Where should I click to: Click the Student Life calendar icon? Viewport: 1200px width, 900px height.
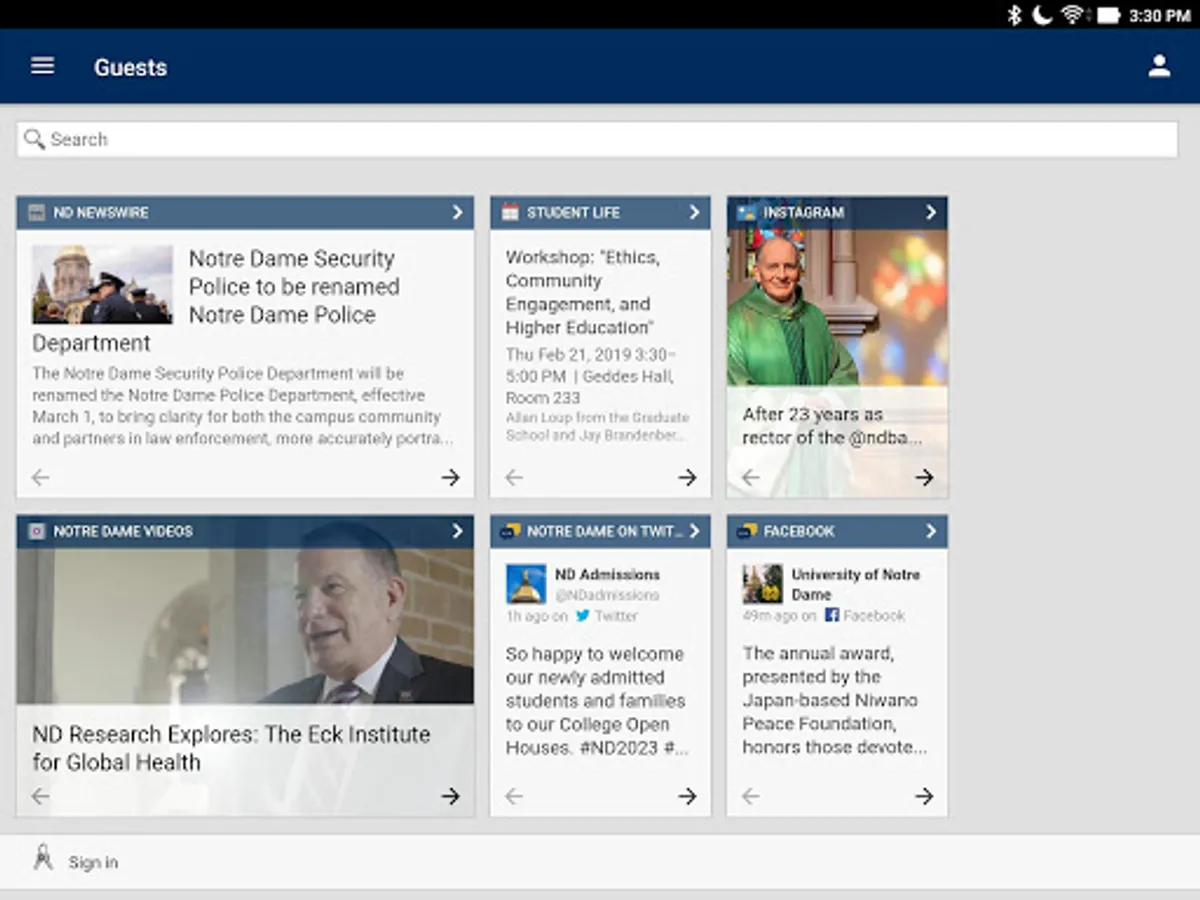510,212
